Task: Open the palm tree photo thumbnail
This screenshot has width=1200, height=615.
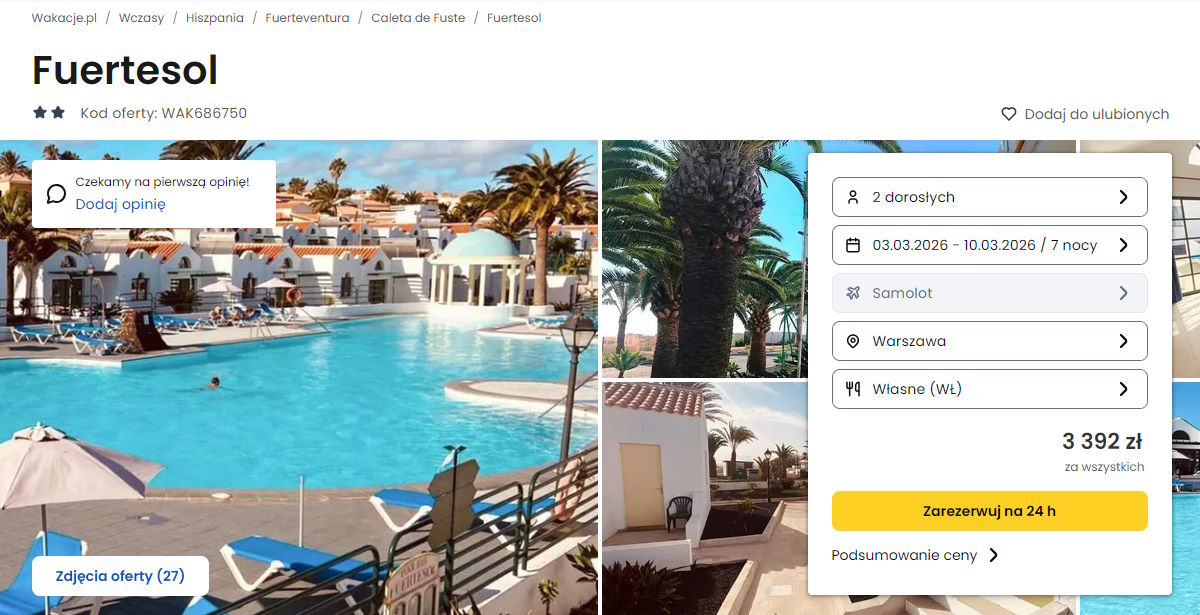Action: pos(704,259)
